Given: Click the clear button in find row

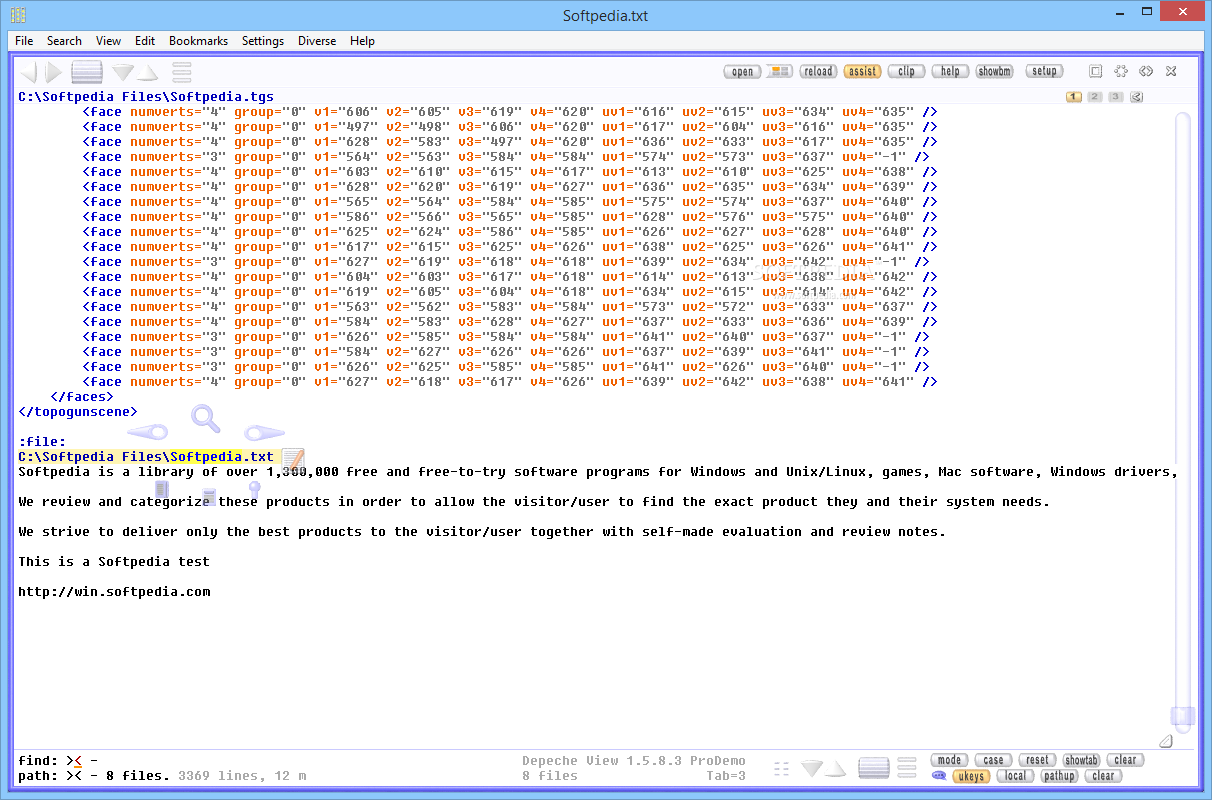Looking at the screenshot, I should click(x=1125, y=760).
